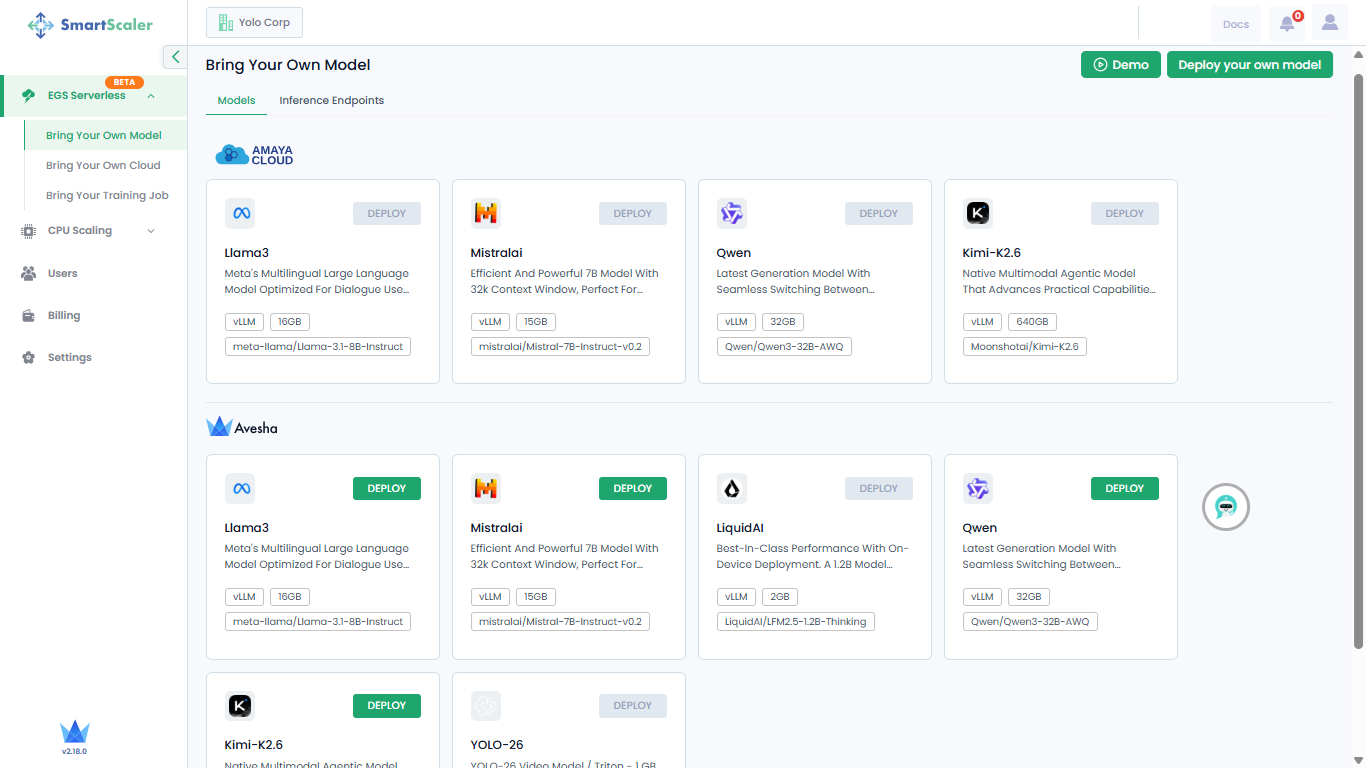Screen dimensions: 1369x768
Task: Deploy Llama3 from Avesha
Action: pyautogui.click(x=387, y=488)
